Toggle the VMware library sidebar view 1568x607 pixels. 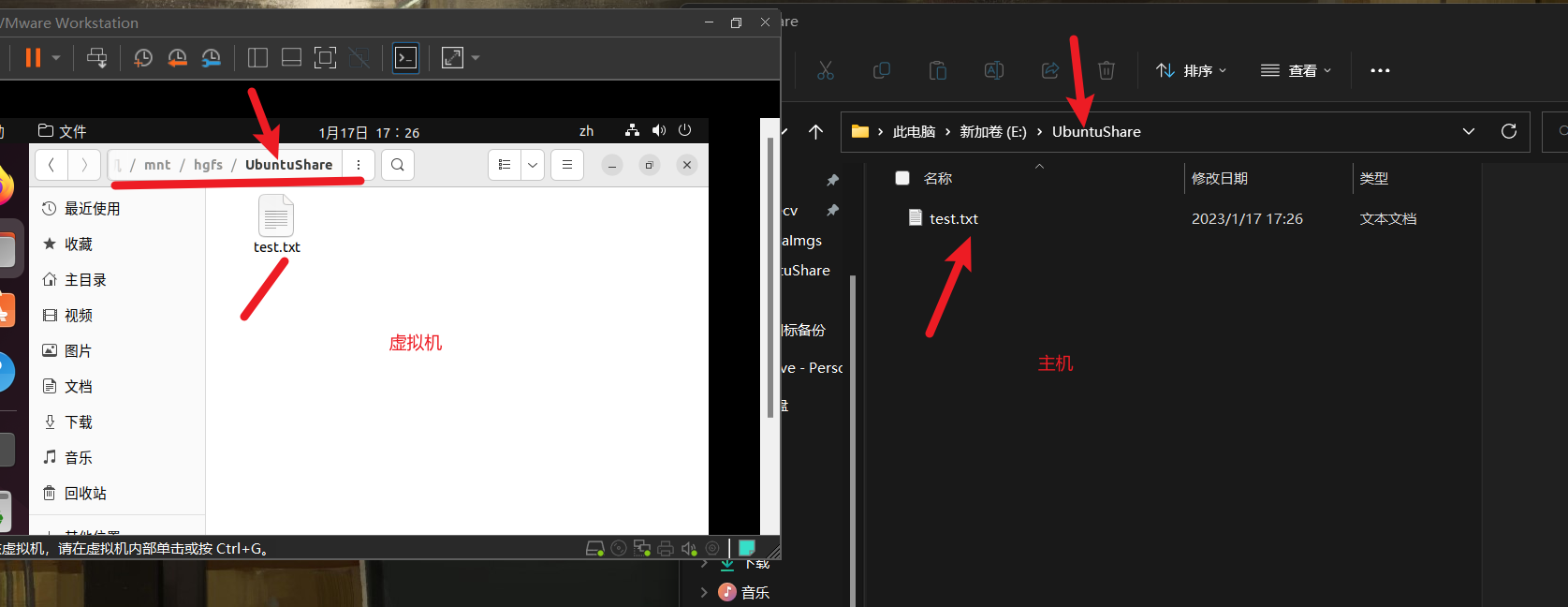pyautogui.click(x=257, y=58)
